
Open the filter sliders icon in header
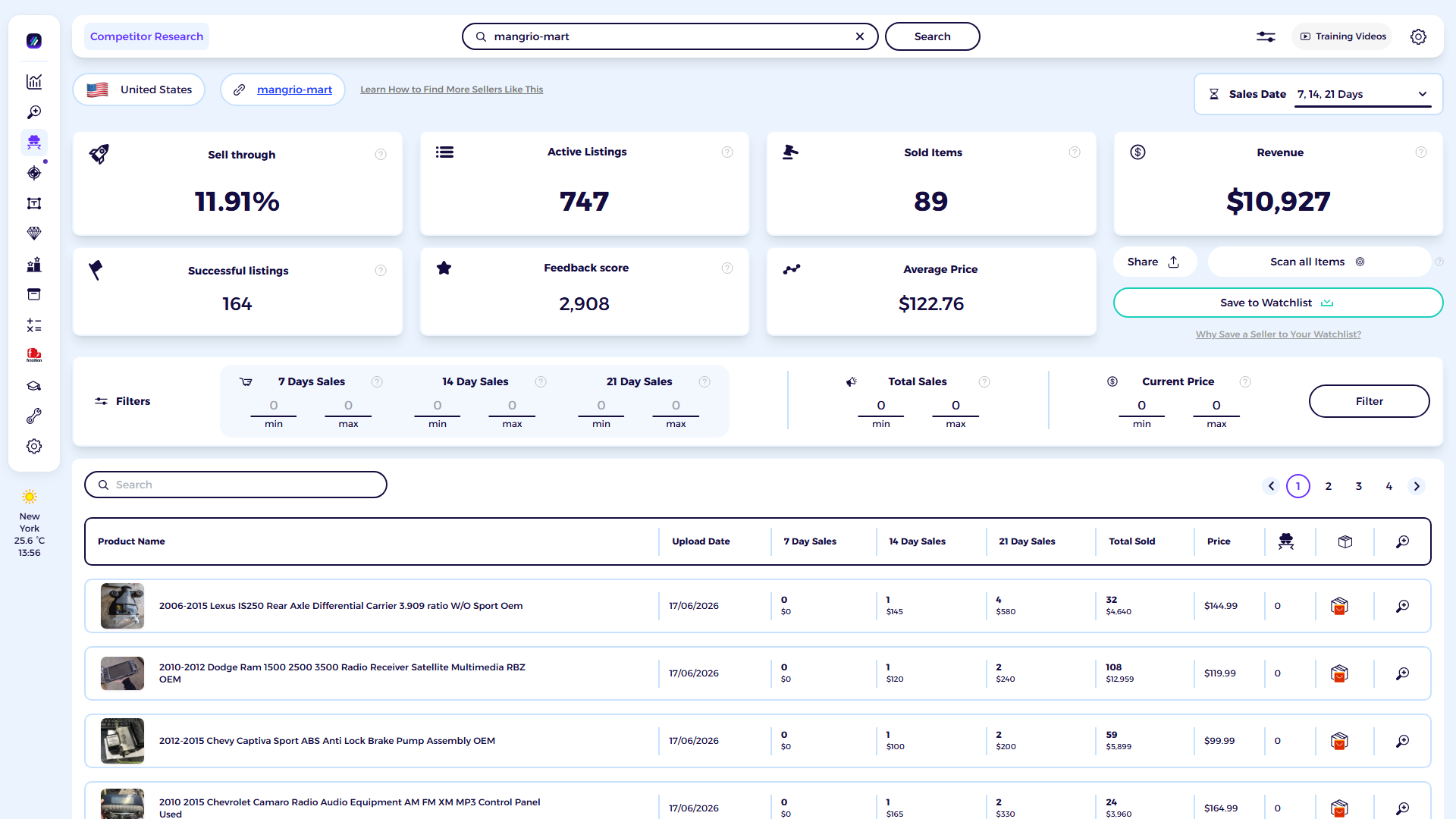(x=1266, y=36)
